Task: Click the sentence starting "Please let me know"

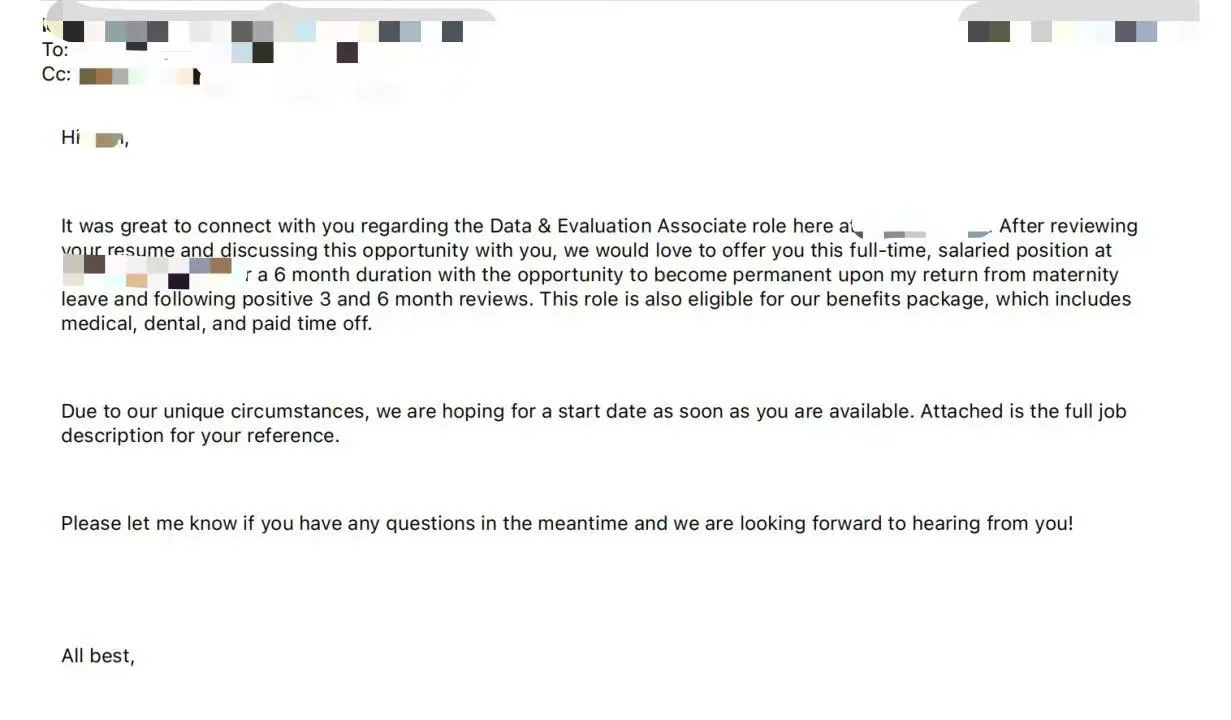Action: tap(567, 523)
